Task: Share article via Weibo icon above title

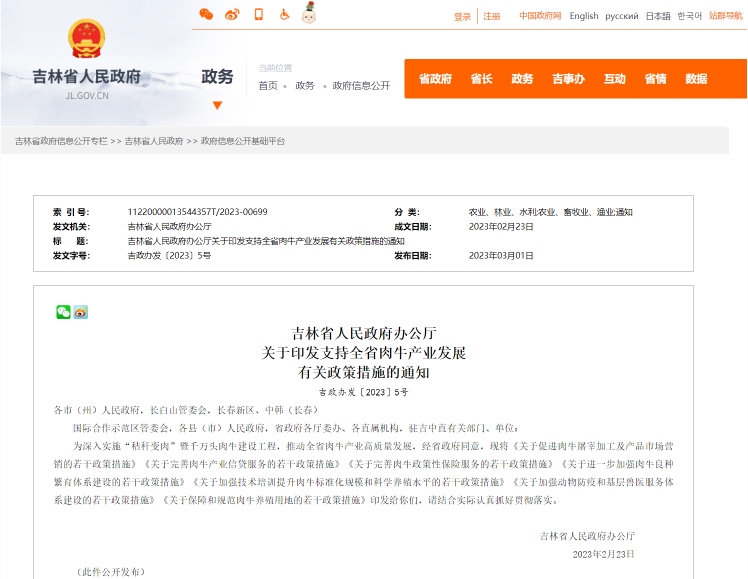Action: click(x=81, y=312)
